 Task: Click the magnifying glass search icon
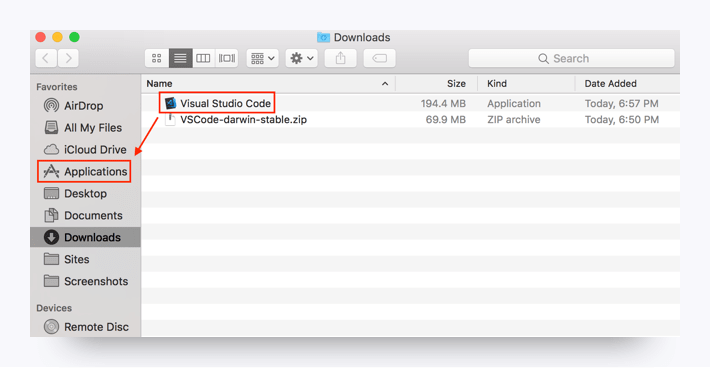click(x=543, y=58)
